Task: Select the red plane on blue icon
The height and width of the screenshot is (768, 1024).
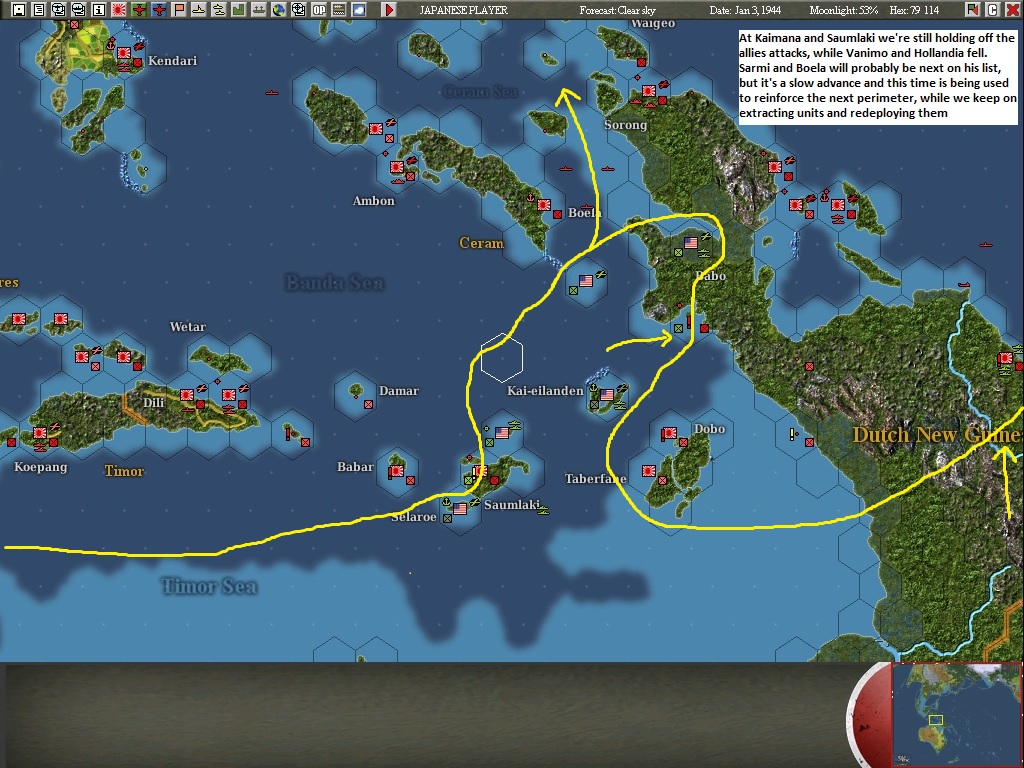Action: [159, 10]
